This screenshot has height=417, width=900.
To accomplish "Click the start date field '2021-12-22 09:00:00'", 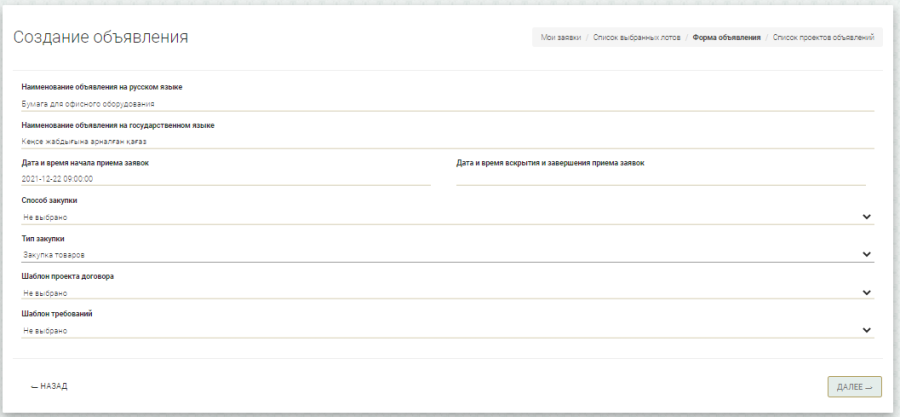I will point(225,179).
